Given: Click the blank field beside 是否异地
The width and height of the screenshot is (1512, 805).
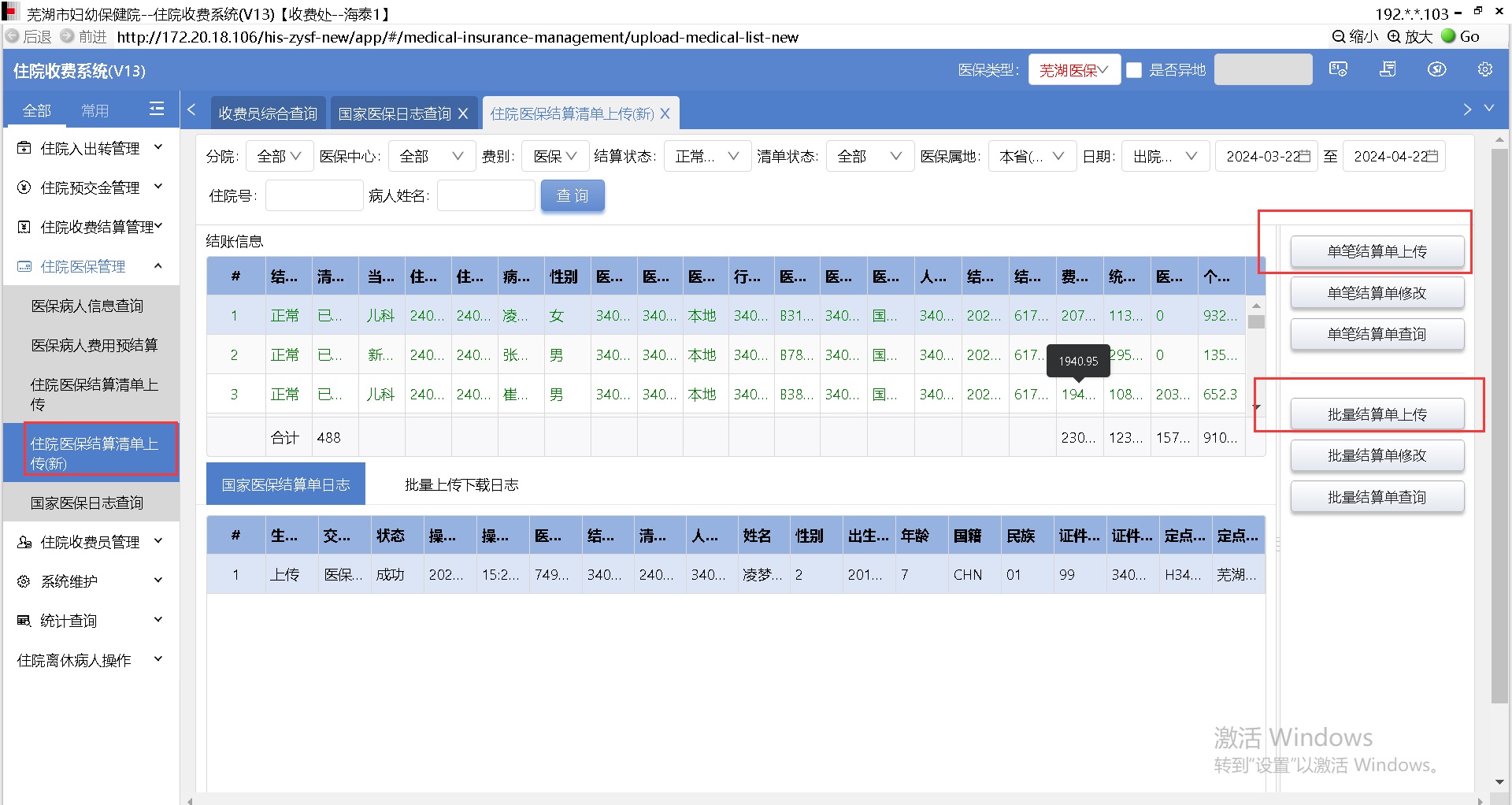Looking at the screenshot, I should 1263,69.
